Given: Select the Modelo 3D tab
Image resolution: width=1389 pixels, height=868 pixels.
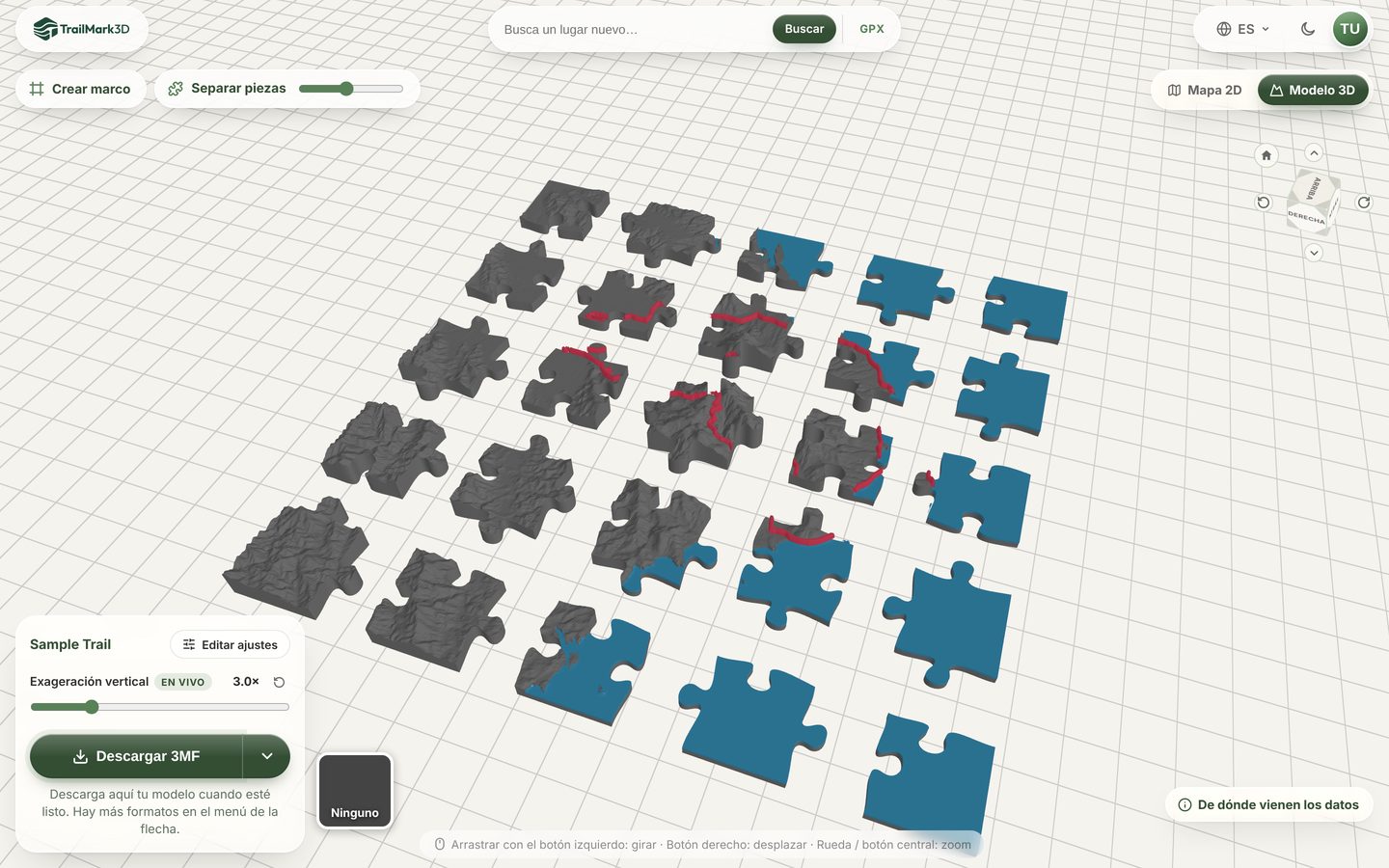Looking at the screenshot, I should (x=1313, y=90).
